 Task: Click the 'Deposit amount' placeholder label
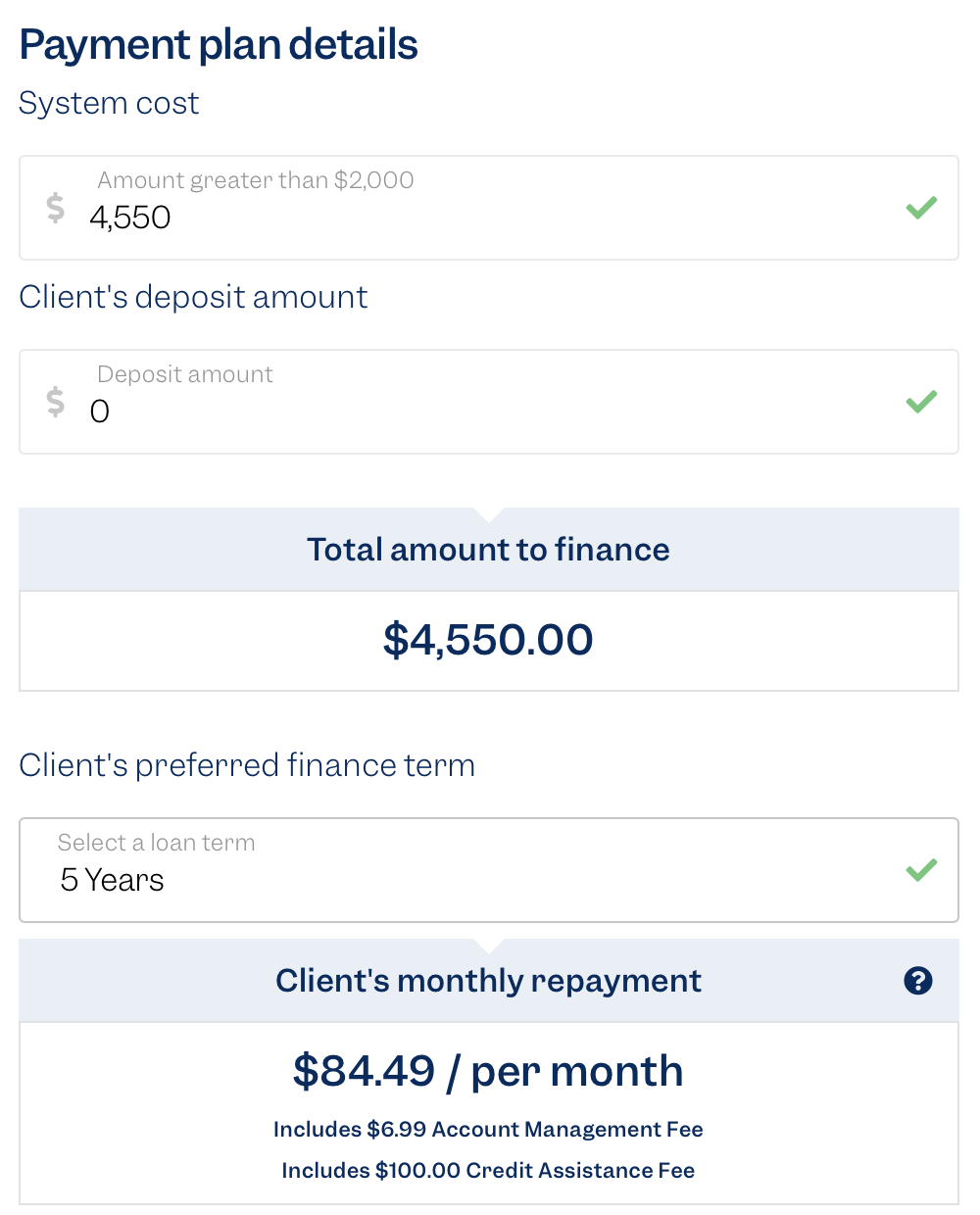click(x=184, y=374)
